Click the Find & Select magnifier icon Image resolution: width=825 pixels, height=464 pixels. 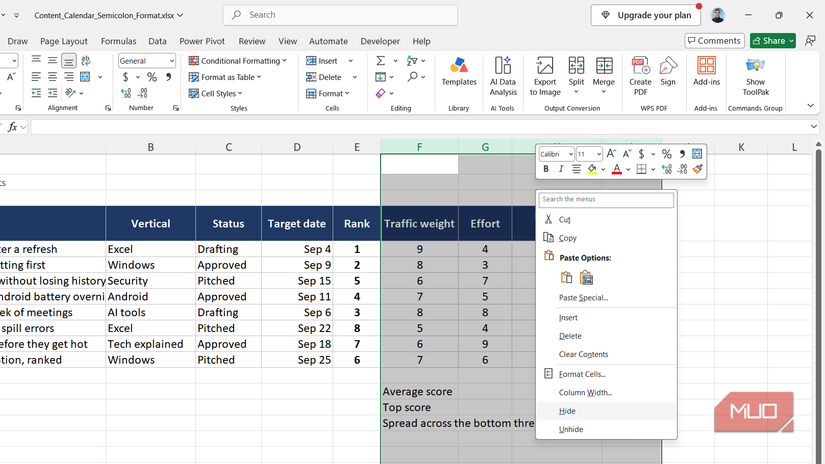pos(412,77)
